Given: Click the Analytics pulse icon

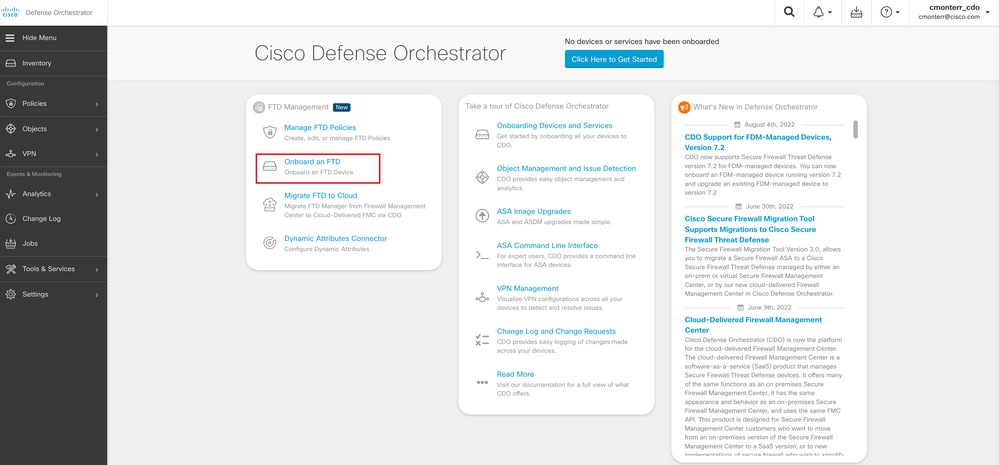Looking at the screenshot, I should pos(10,194).
